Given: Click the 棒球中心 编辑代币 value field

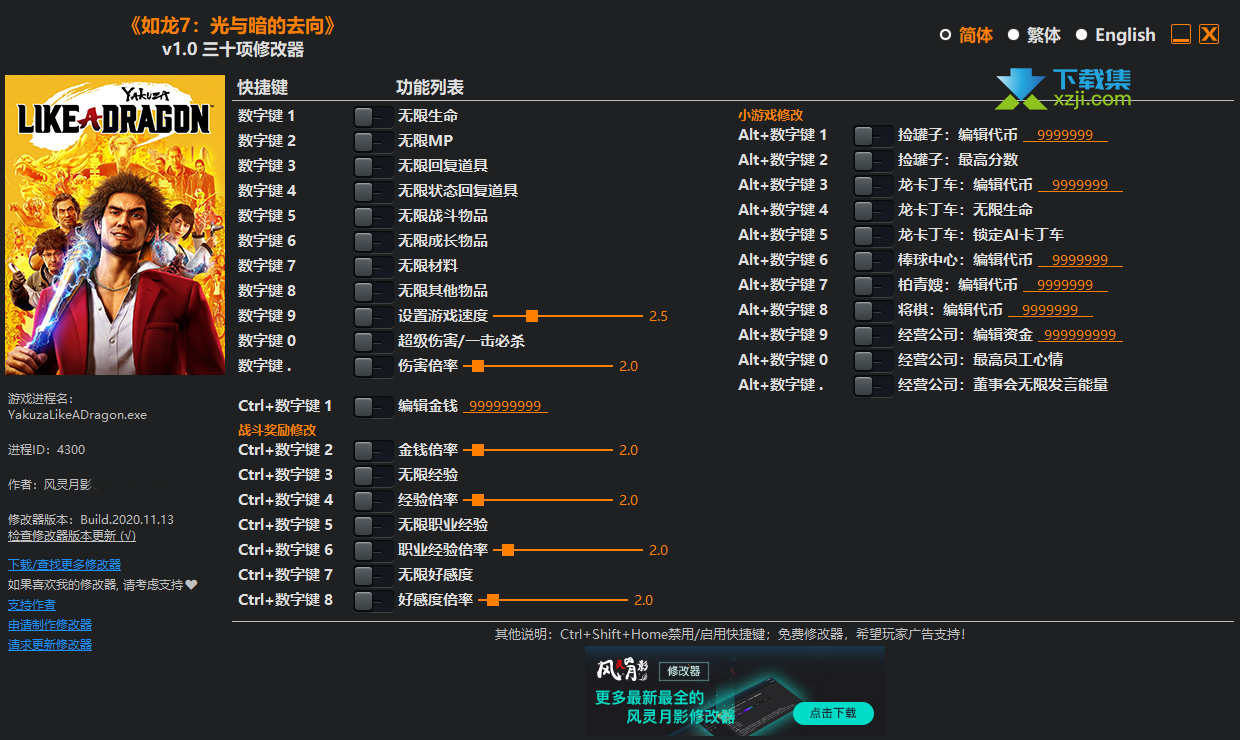Looking at the screenshot, I should coord(1080,260).
